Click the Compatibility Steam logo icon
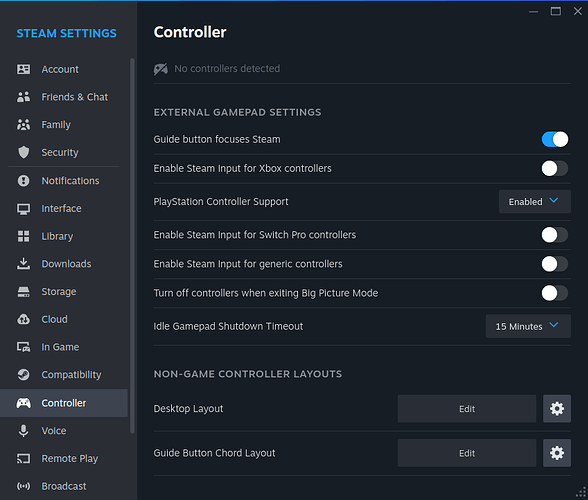Image resolution: width=588 pixels, height=500 pixels. [23, 374]
